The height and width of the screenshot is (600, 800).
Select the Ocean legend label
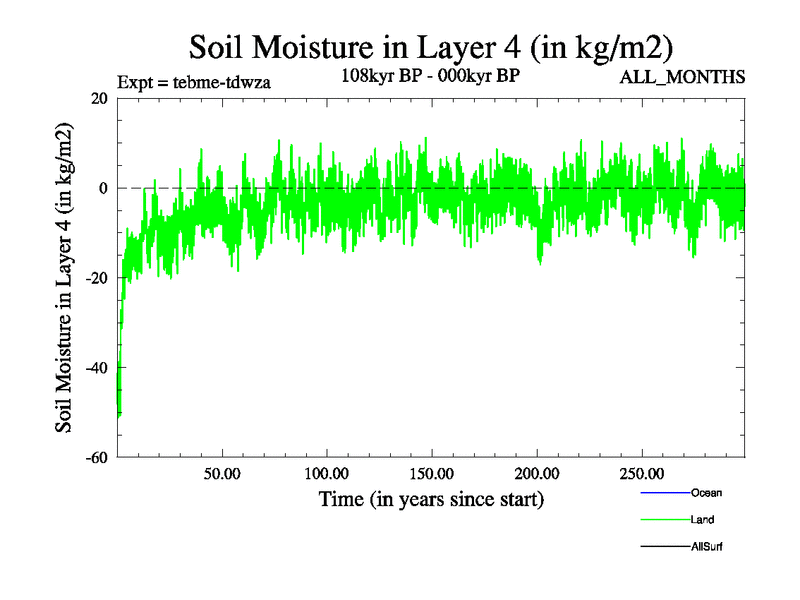pos(706,493)
